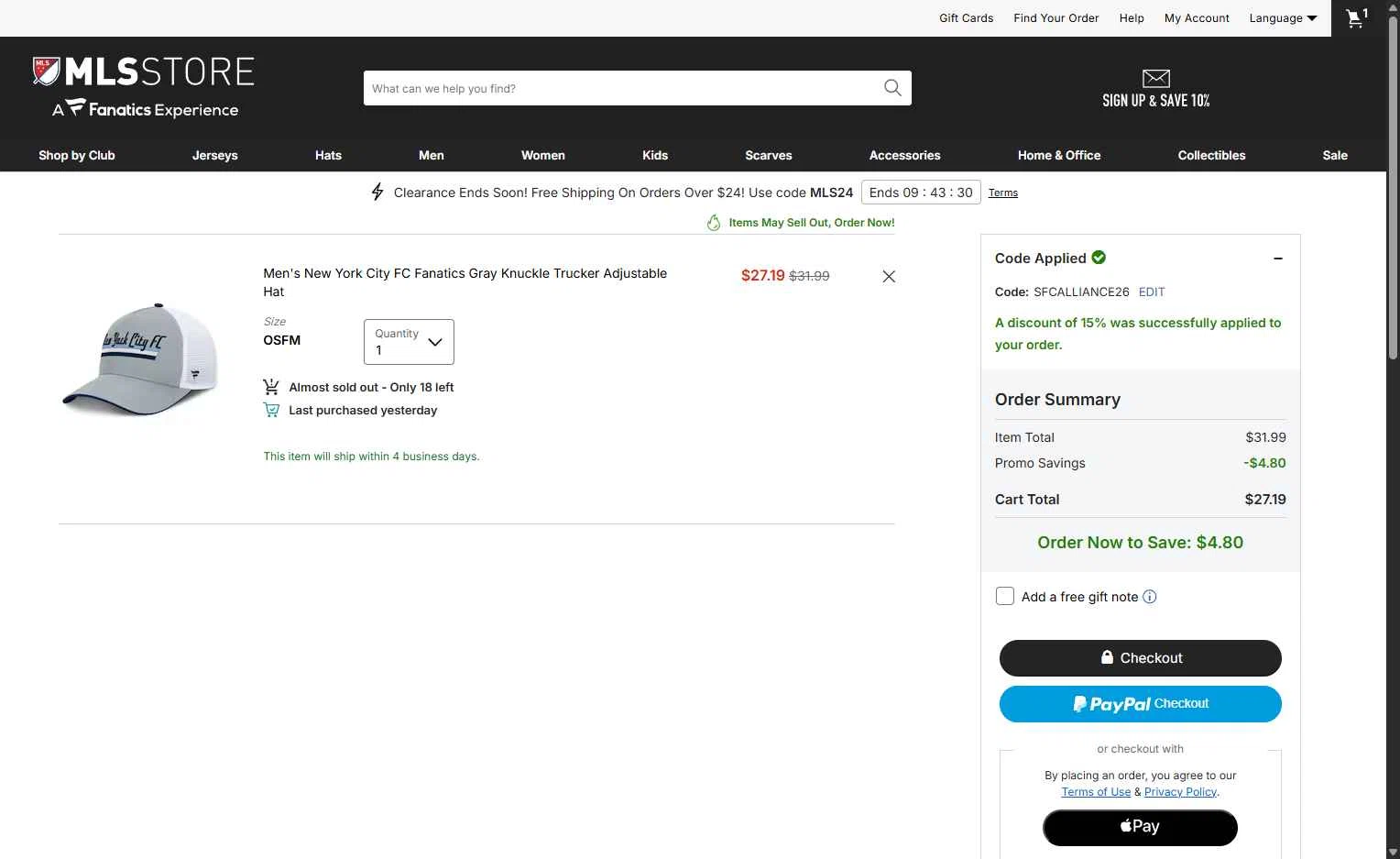Open the Collectibles menu
The image size is (1400, 859).
click(1211, 155)
